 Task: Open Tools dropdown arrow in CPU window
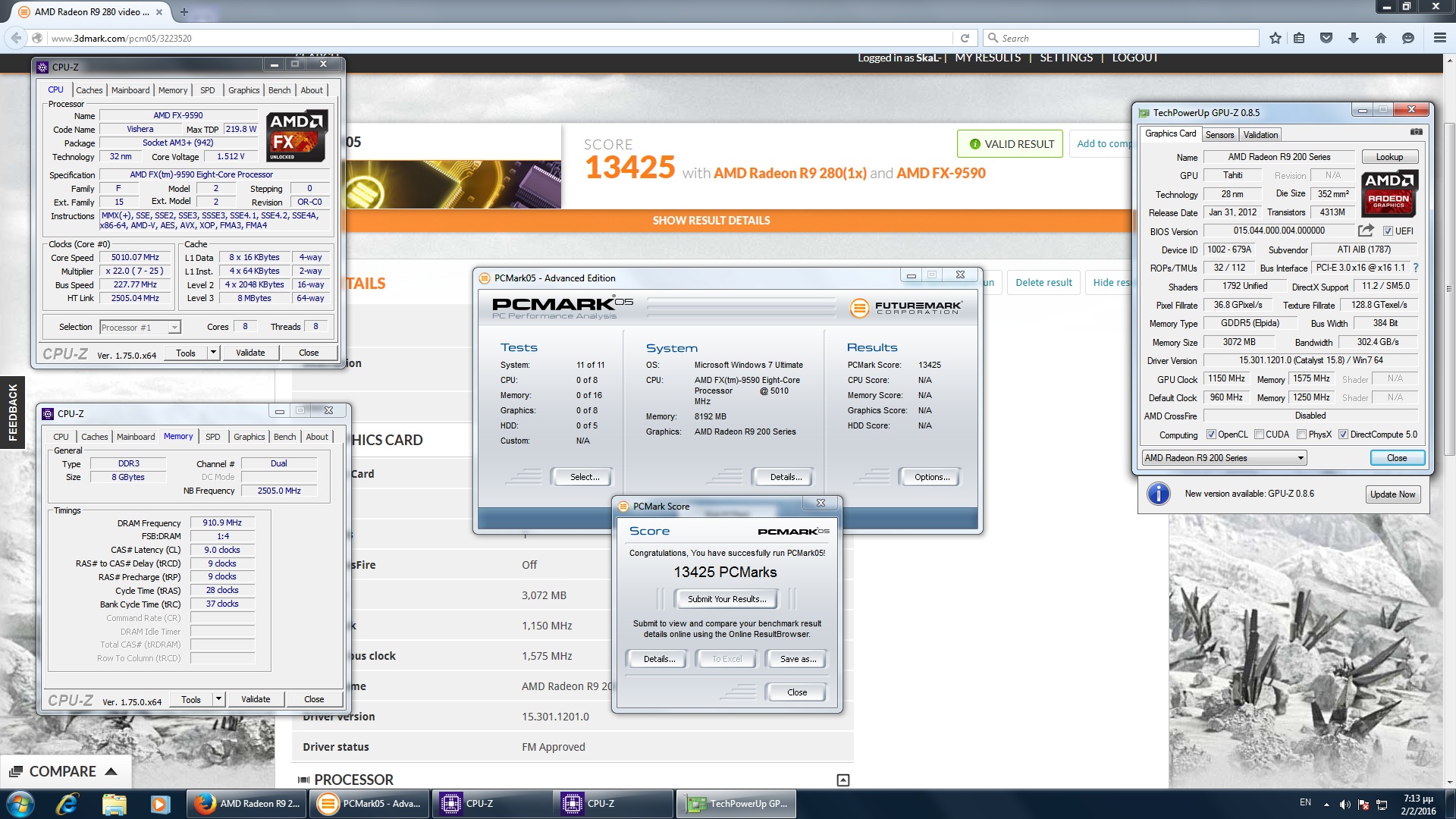(x=213, y=353)
